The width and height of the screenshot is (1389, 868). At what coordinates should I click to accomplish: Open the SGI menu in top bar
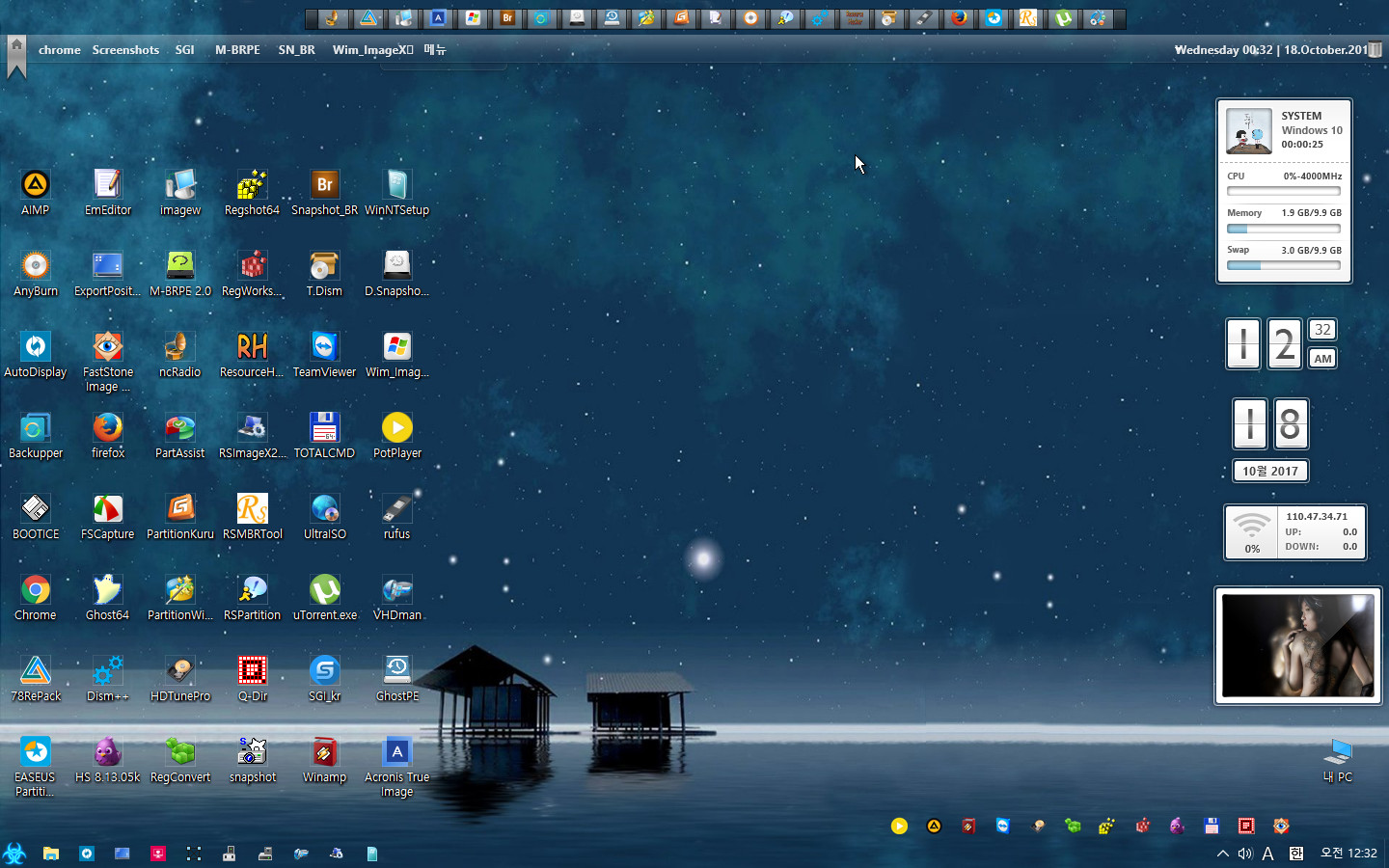(x=185, y=50)
